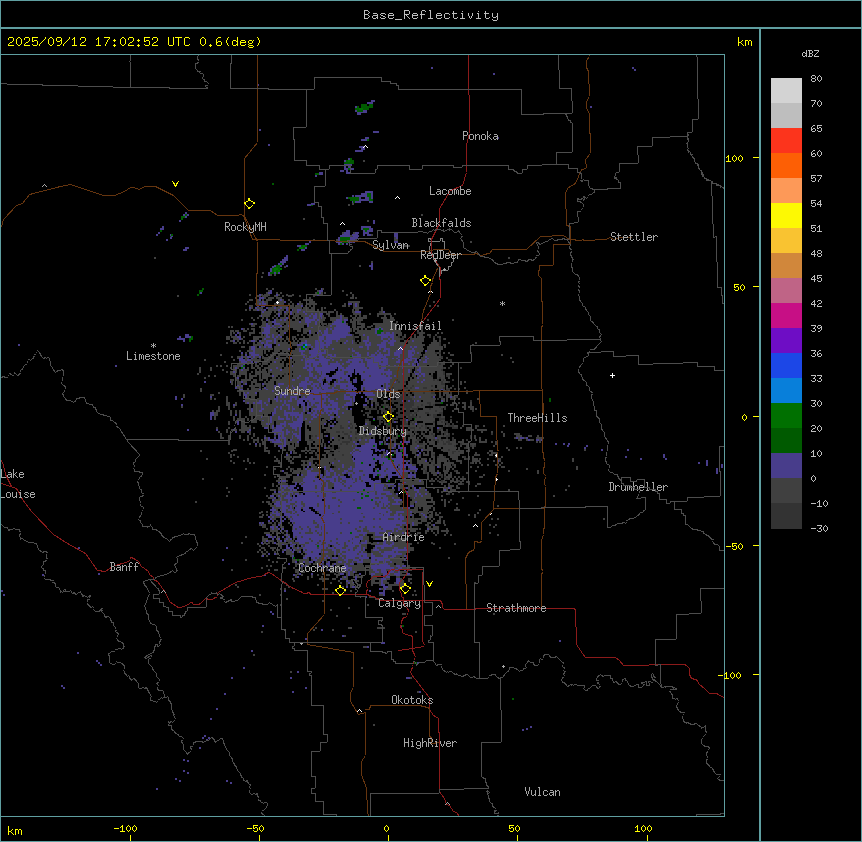
Task: Select the Airdrie city label
Action: click(x=404, y=537)
